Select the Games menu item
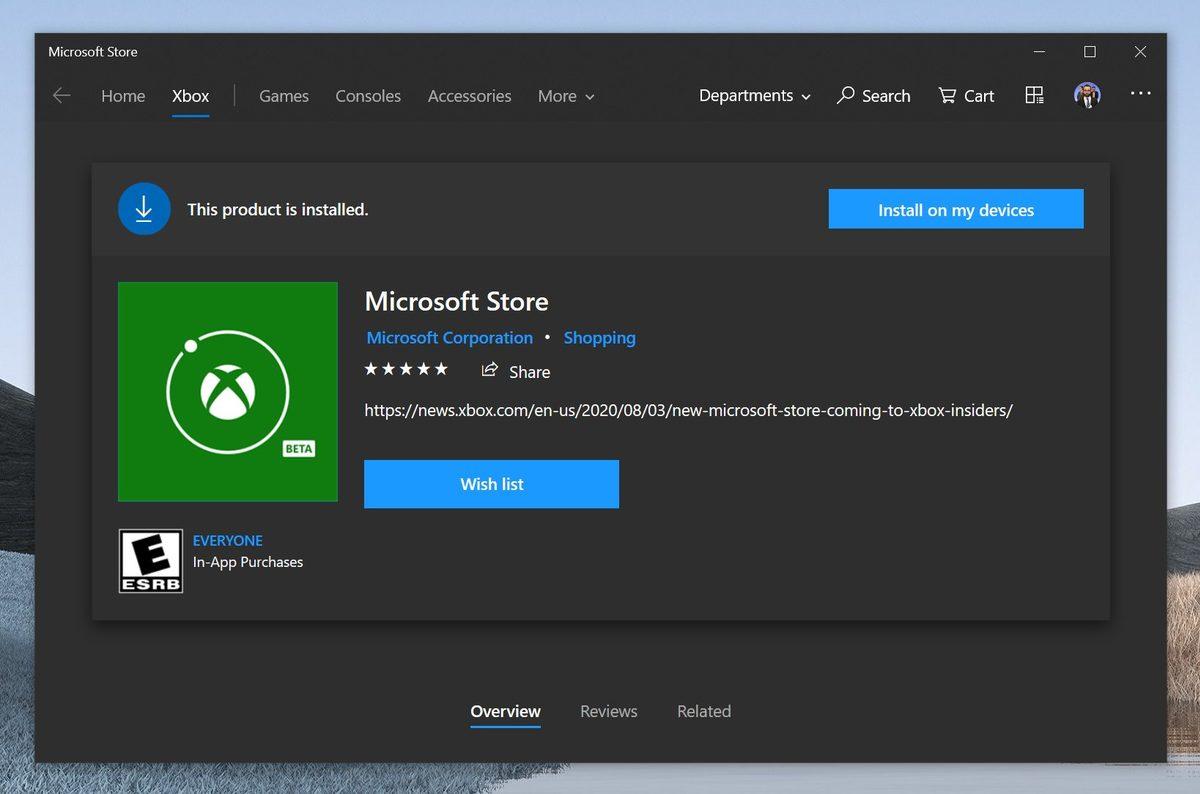 pyautogui.click(x=283, y=95)
